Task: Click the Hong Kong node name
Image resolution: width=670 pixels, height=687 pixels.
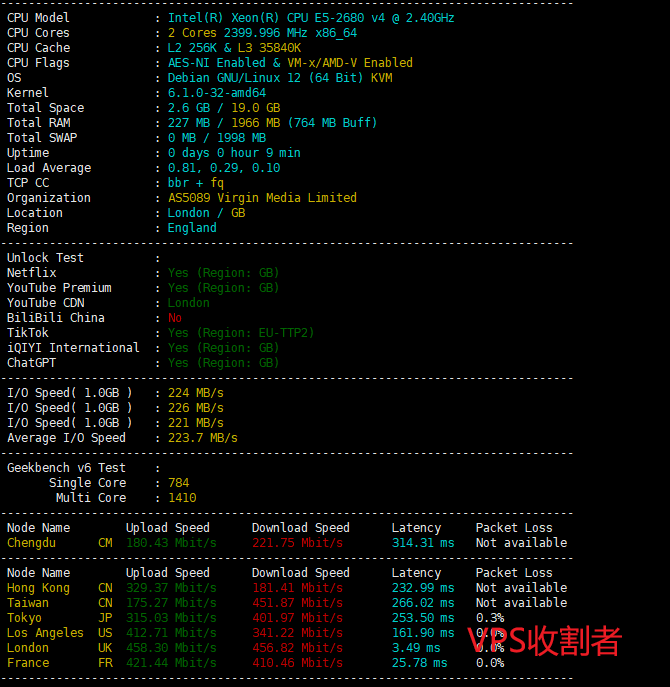Action: coord(38,588)
